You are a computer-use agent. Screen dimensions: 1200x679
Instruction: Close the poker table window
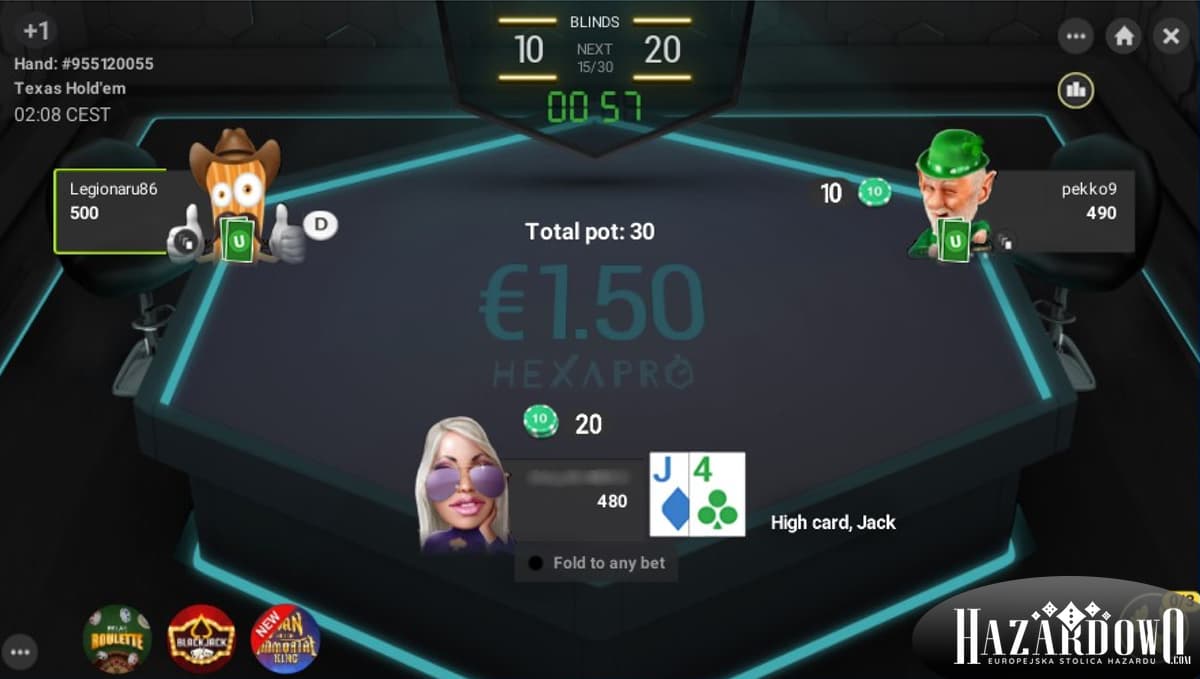[x=1170, y=36]
